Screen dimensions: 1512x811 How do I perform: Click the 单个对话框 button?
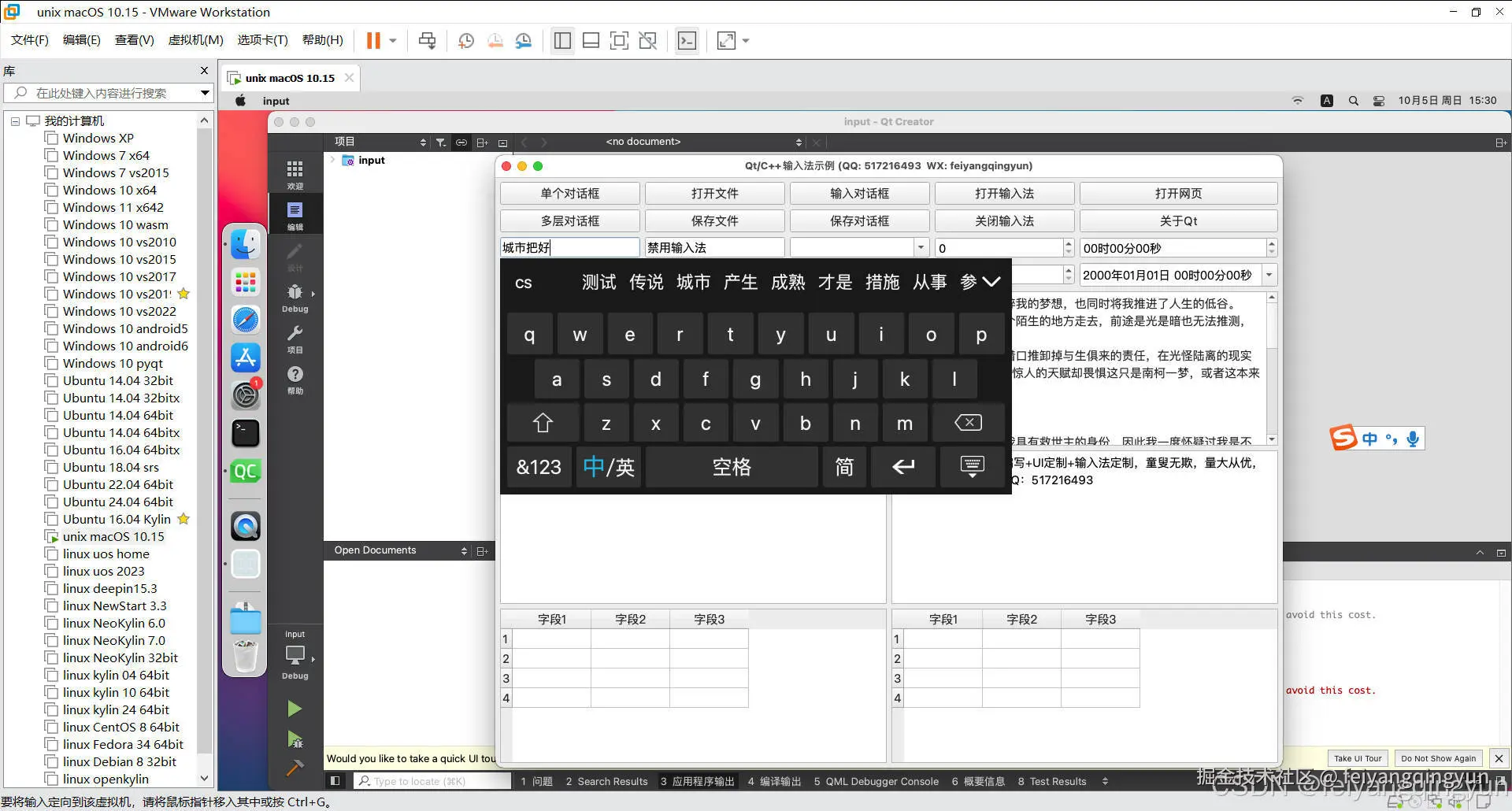(x=569, y=194)
